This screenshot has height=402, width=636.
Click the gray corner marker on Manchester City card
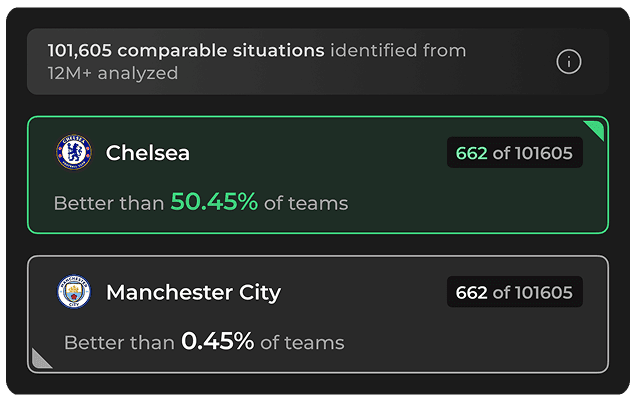pos(41,358)
